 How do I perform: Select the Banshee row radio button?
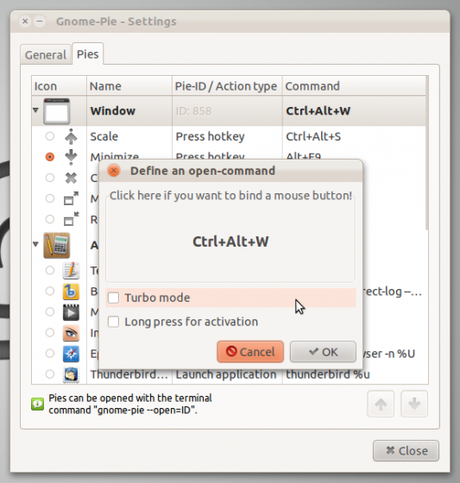click(50, 291)
